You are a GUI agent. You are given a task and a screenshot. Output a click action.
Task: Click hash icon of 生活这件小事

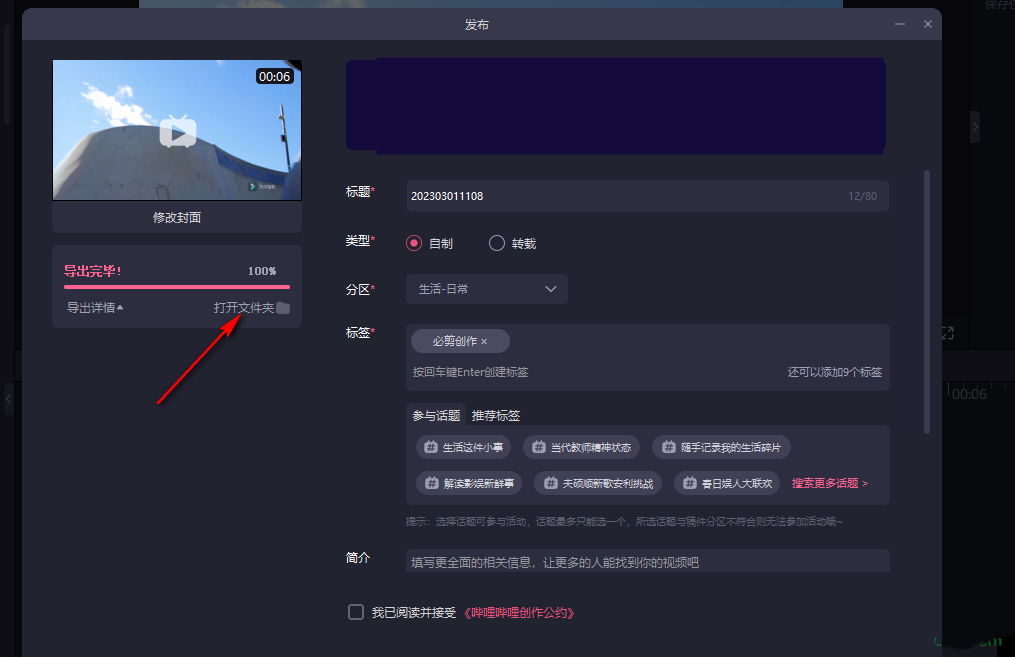click(430, 447)
